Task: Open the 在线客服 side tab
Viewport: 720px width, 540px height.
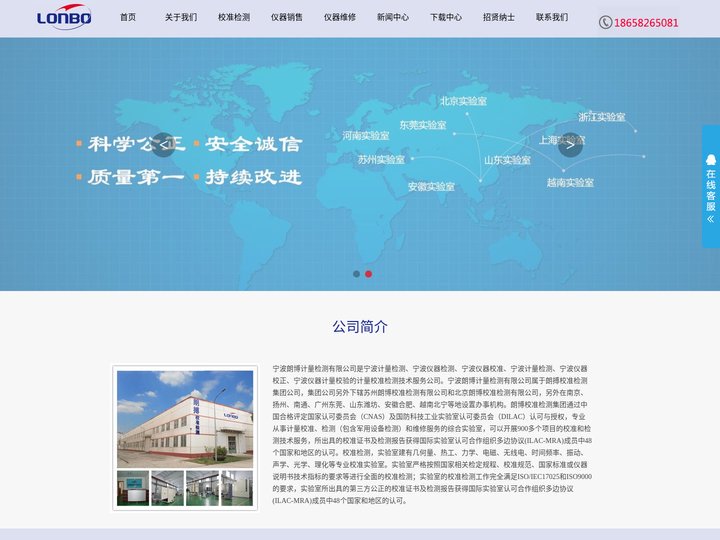Action: pos(711,186)
